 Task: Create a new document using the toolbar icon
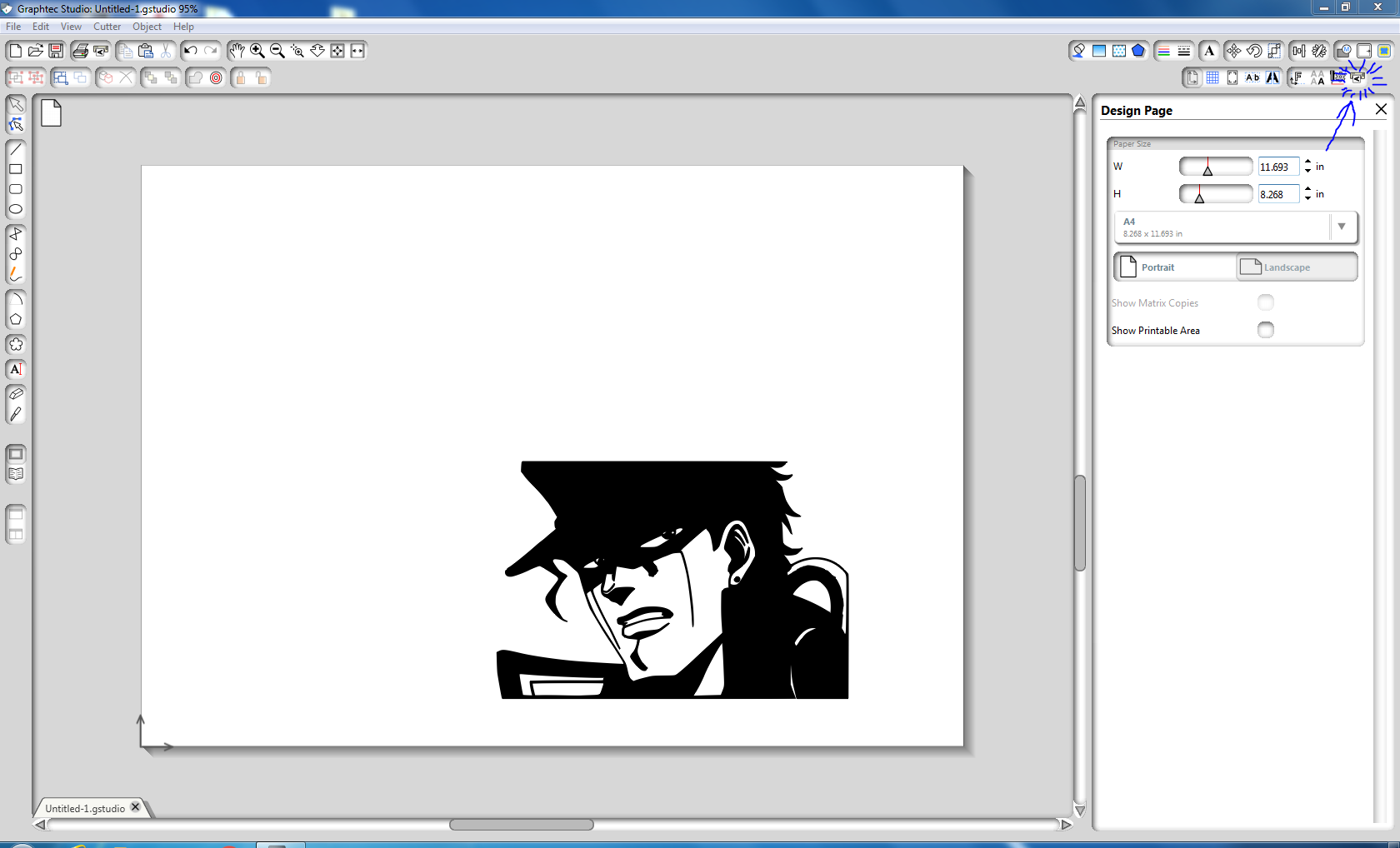coord(15,51)
